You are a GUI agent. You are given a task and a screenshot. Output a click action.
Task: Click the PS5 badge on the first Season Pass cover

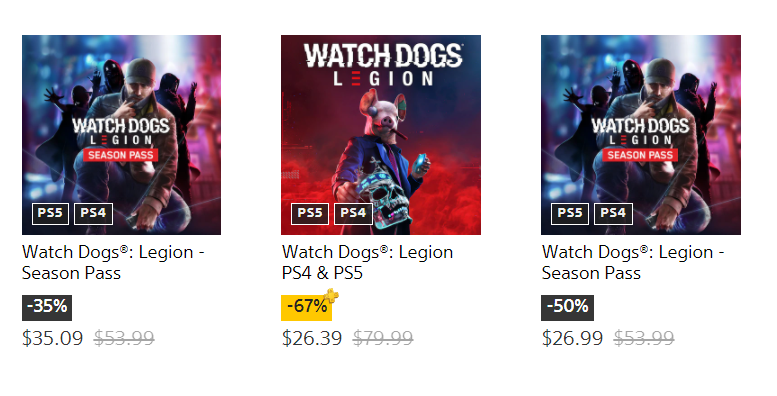click(50, 214)
